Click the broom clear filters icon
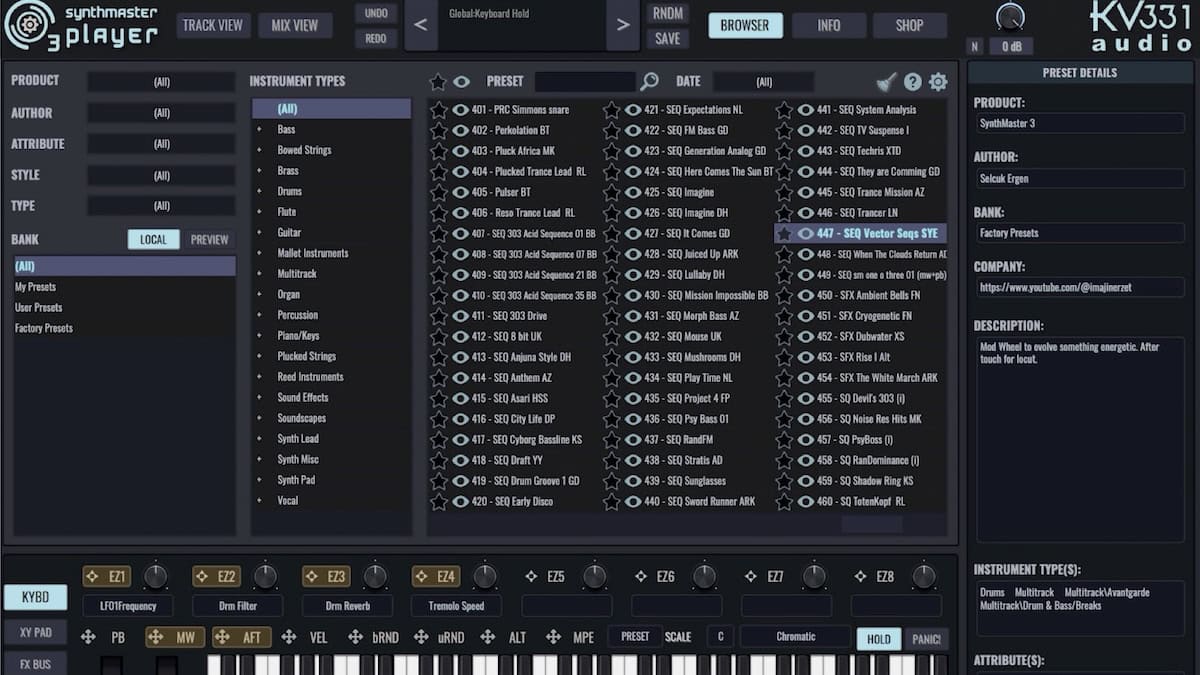Screen dimensions: 1200x675 (x=886, y=82)
